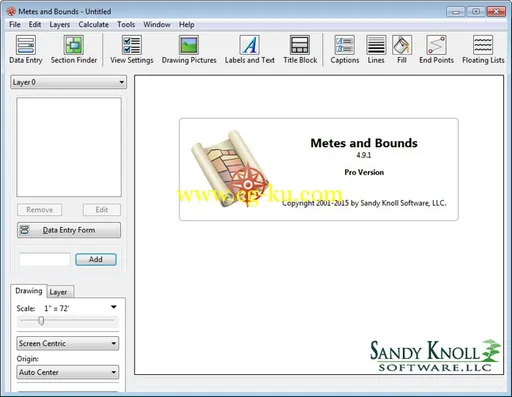Click the Metes and Bounds splash panel
Image resolution: width=512 pixels, height=397 pixels.
pyautogui.click(x=319, y=169)
